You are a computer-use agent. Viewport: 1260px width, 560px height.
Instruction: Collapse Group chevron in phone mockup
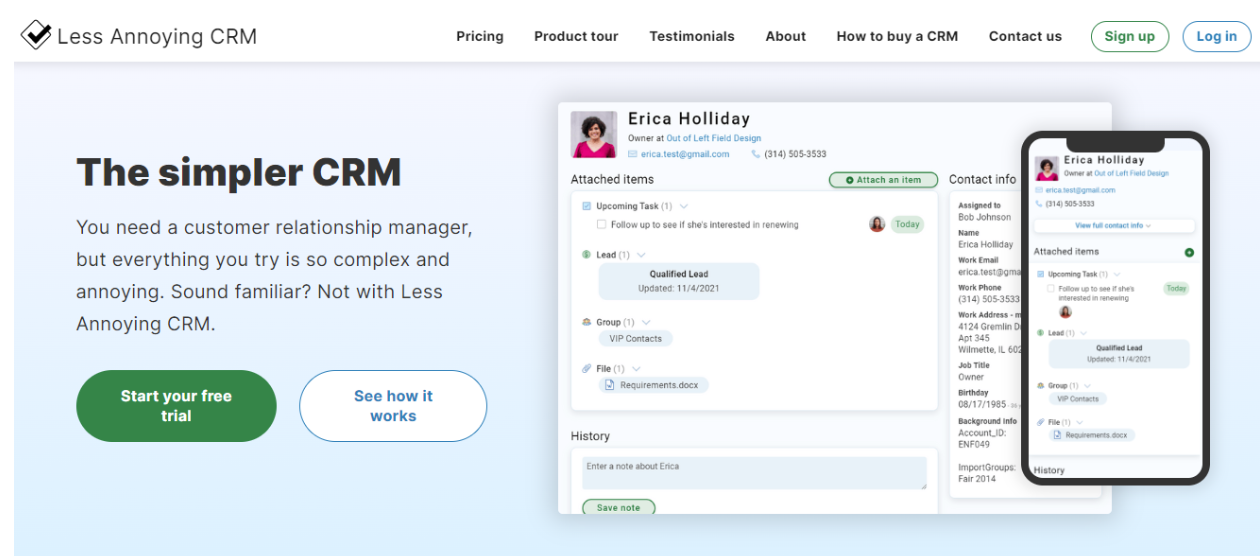pos(1087,385)
